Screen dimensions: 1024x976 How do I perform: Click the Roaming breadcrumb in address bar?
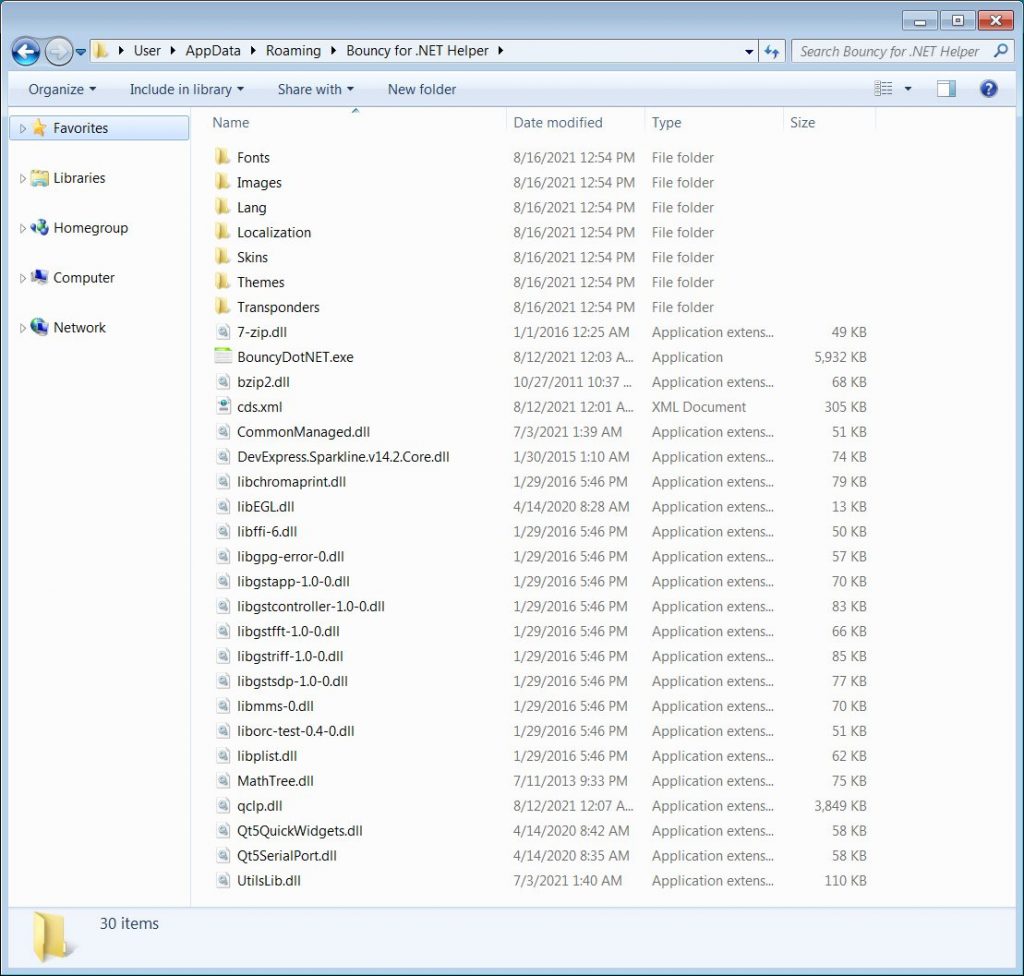click(293, 51)
